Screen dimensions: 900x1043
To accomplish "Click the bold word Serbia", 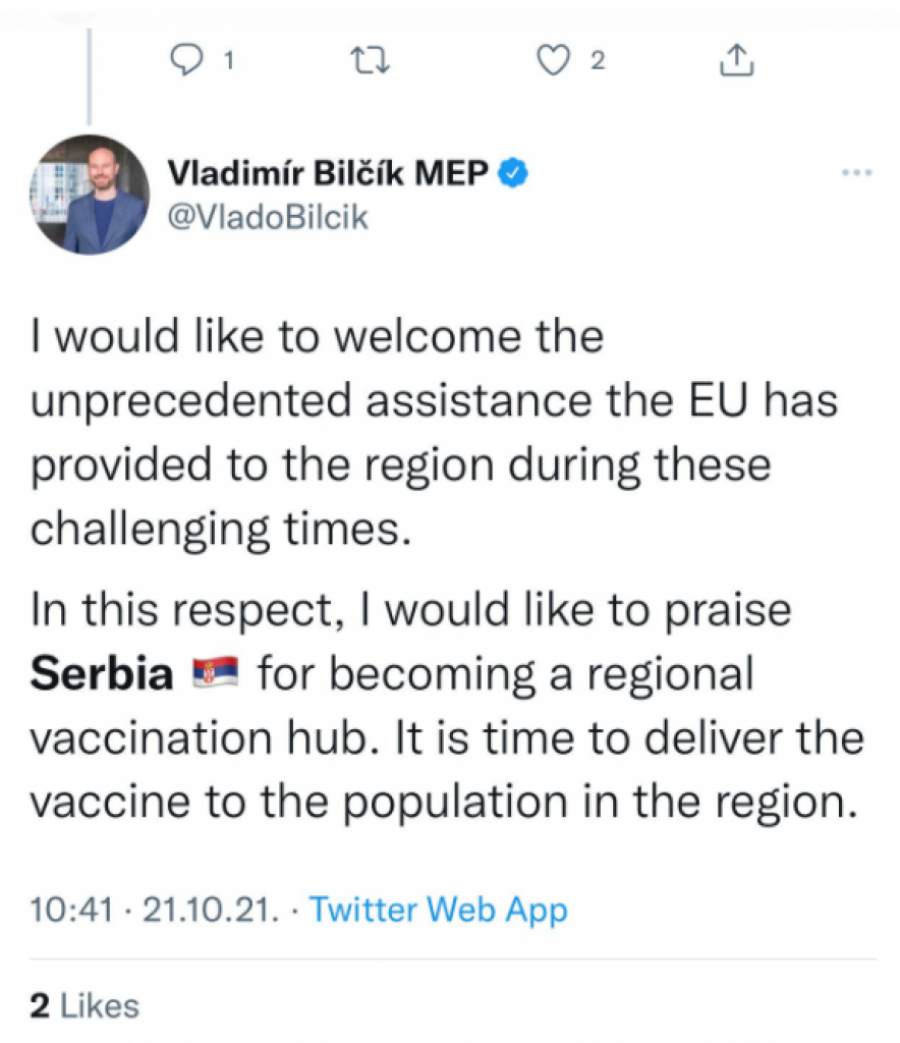I will click(x=102, y=675).
